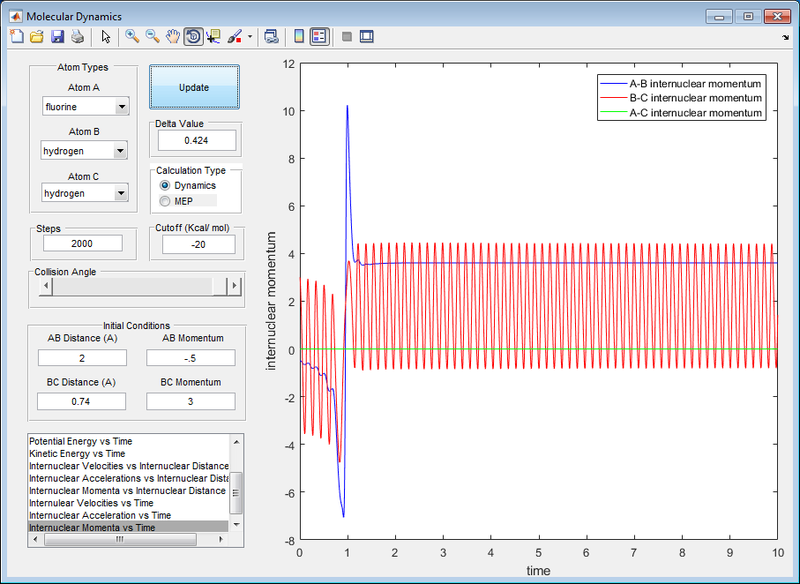The width and height of the screenshot is (800, 584).
Task: Click the Collision Angle slider right arrow
Action: 234,286
